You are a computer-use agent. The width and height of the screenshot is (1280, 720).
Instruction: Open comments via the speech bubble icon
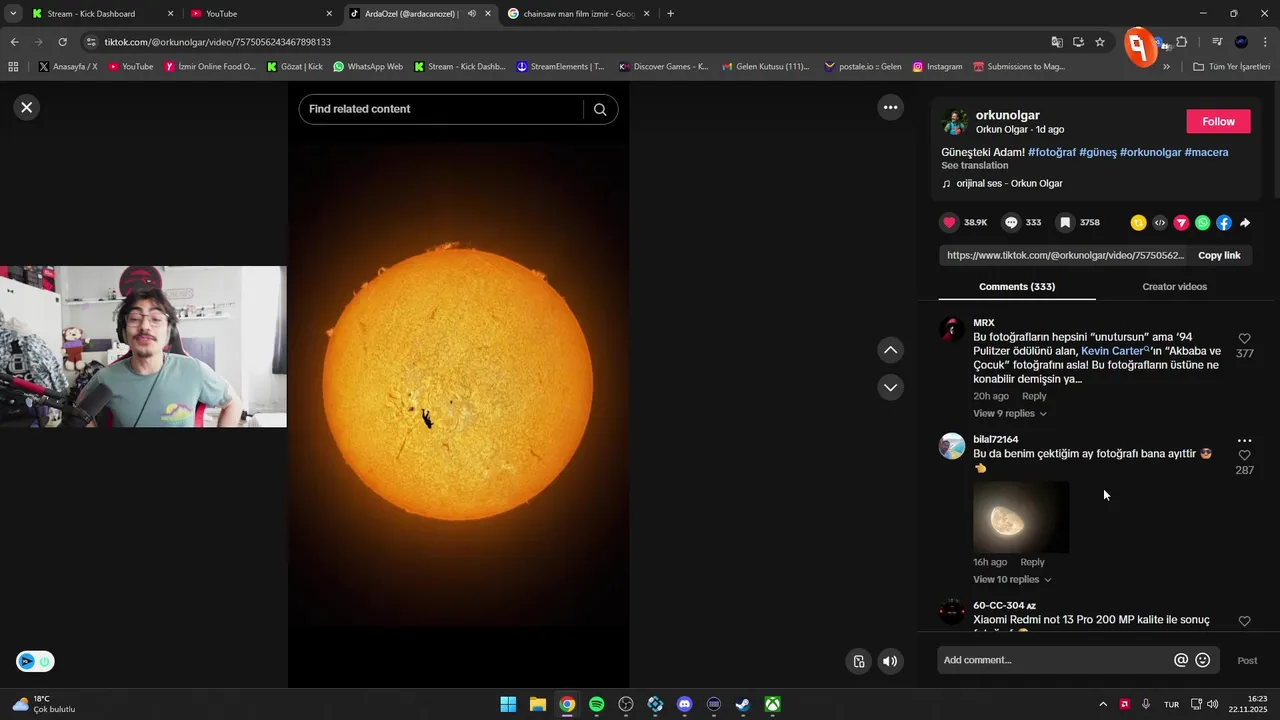(1011, 222)
